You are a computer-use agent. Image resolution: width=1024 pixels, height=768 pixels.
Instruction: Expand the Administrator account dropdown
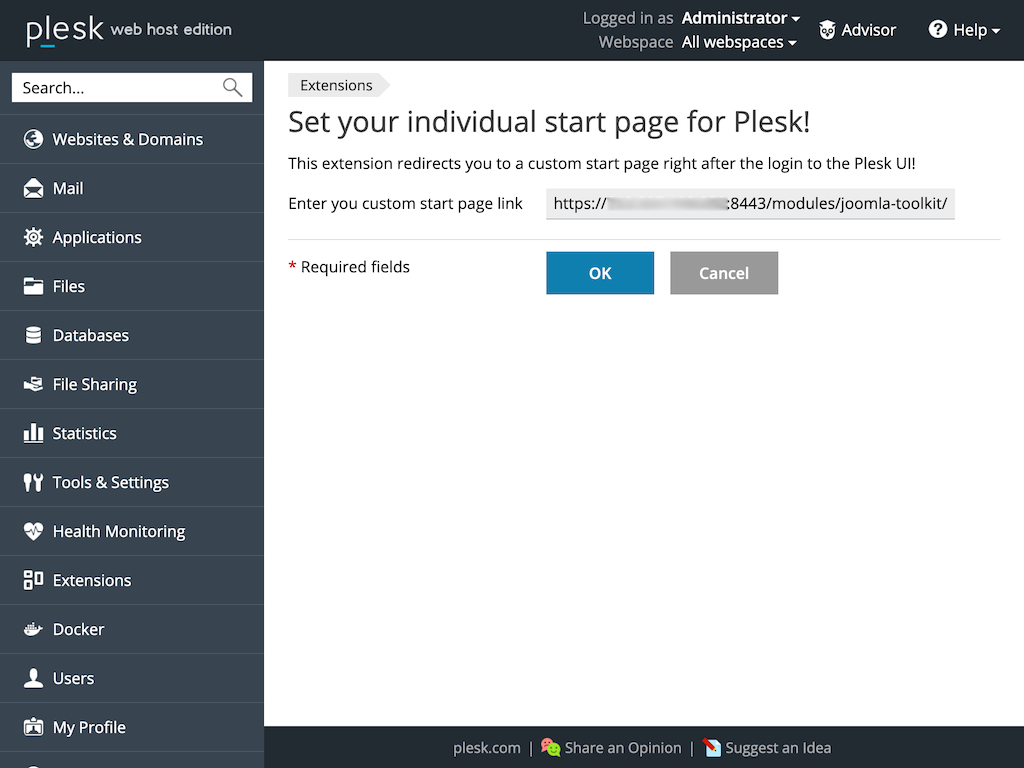tap(740, 17)
